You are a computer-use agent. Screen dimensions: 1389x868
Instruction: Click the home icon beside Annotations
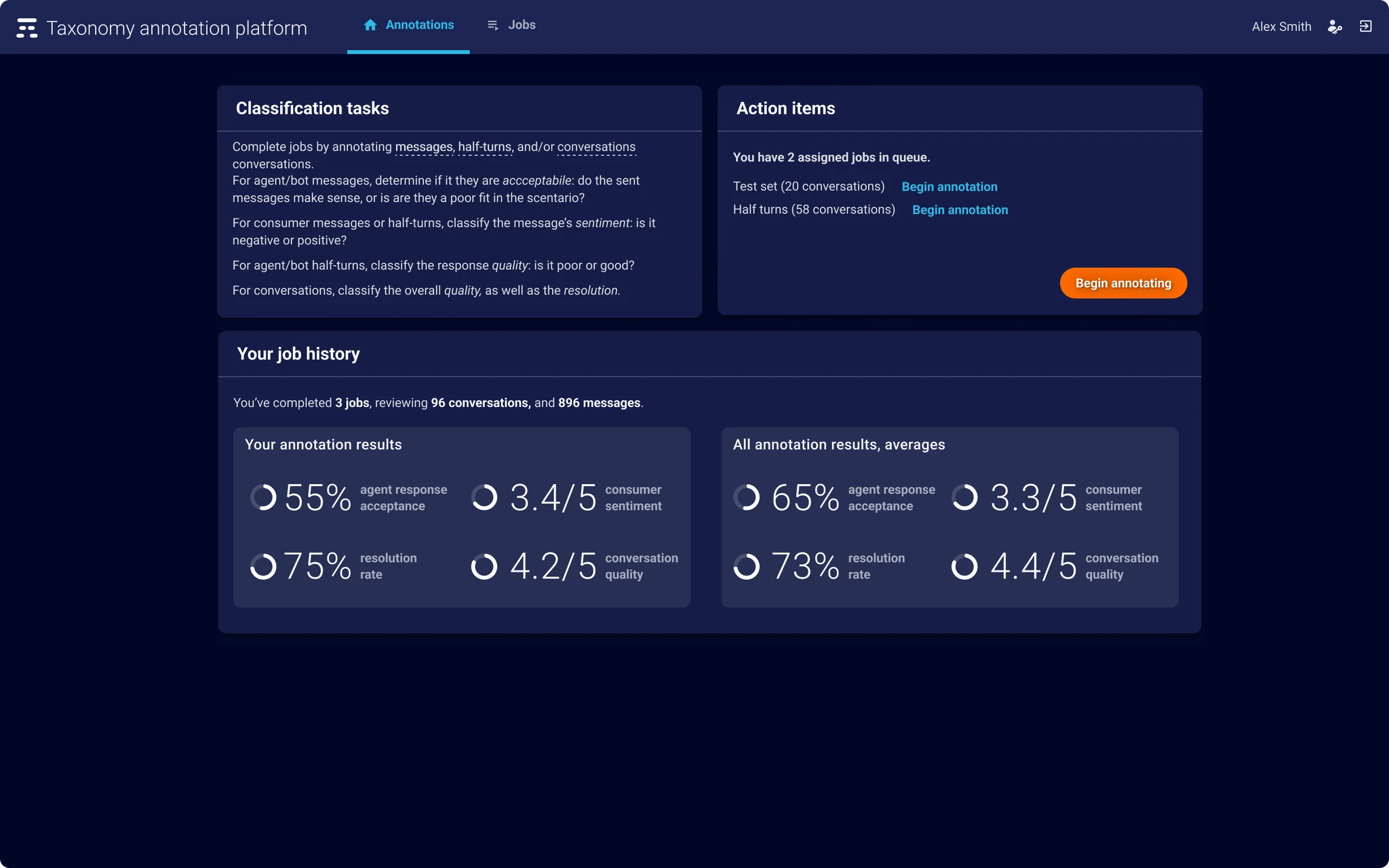click(x=370, y=25)
